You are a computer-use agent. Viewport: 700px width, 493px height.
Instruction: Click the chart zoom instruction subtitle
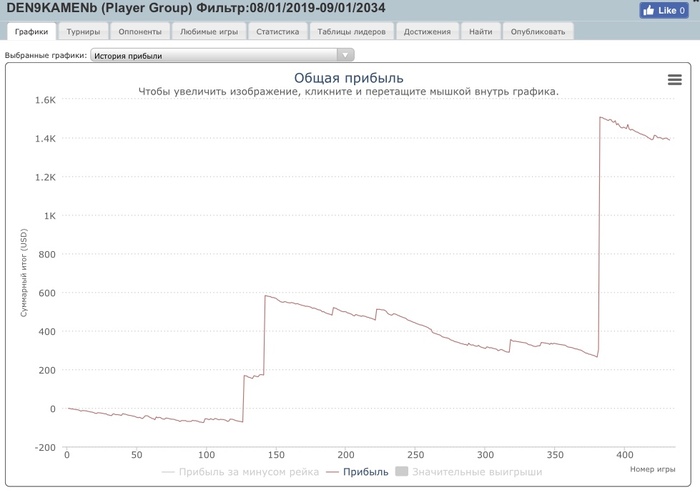click(348, 92)
